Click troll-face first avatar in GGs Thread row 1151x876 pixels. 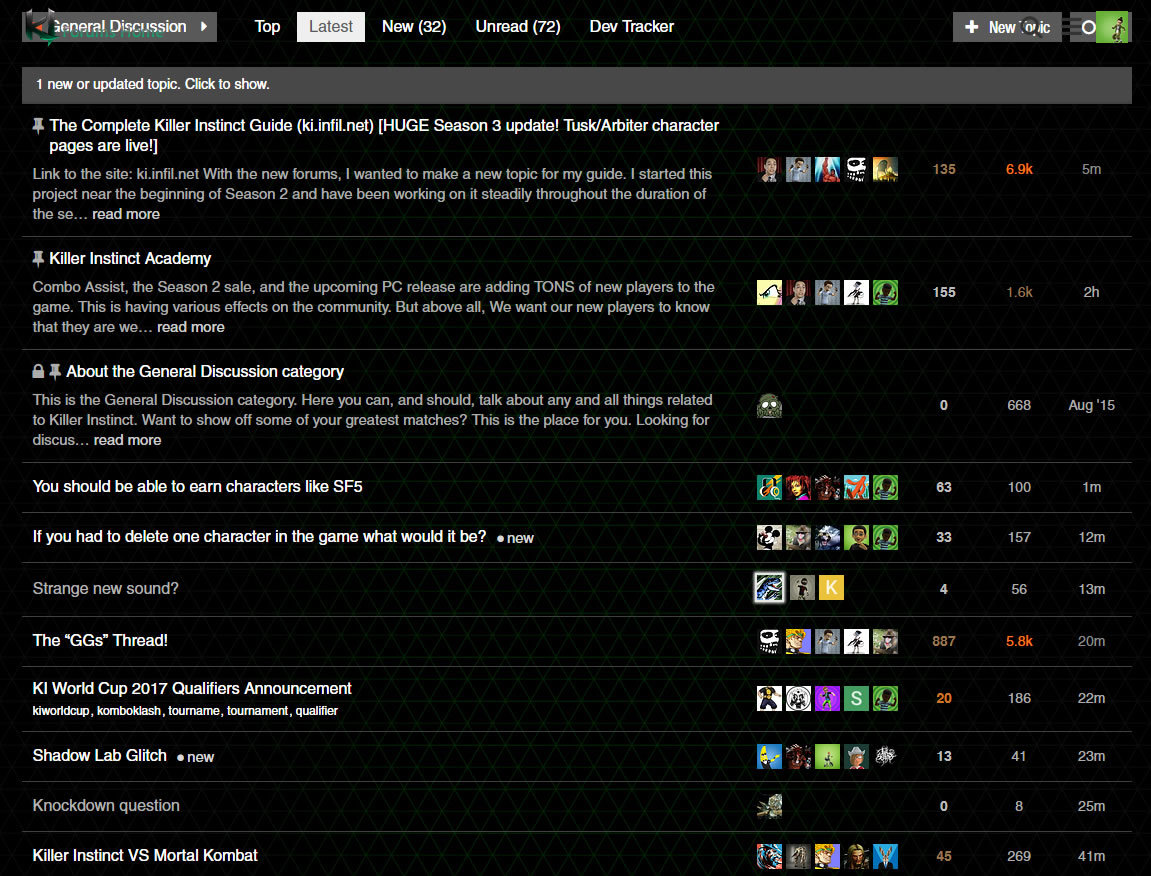pyautogui.click(x=769, y=641)
